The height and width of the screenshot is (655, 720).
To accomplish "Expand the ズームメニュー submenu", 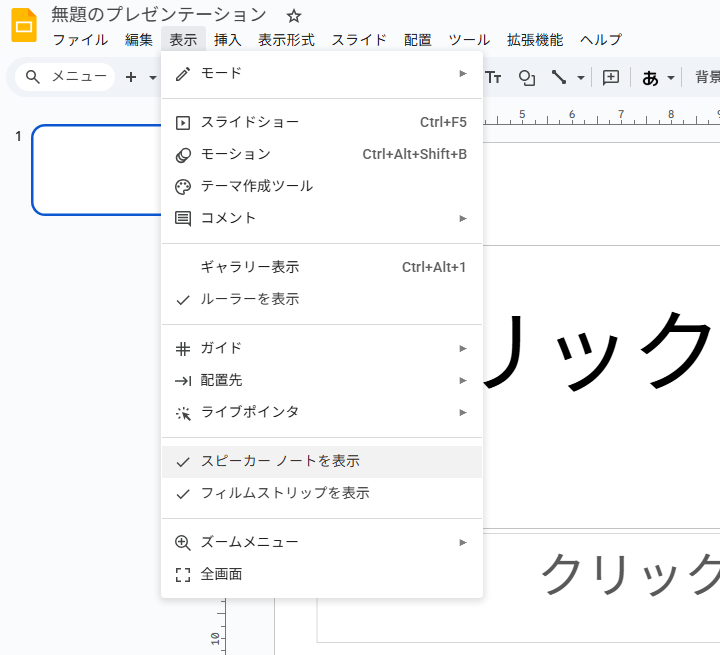I will tap(321, 542).
